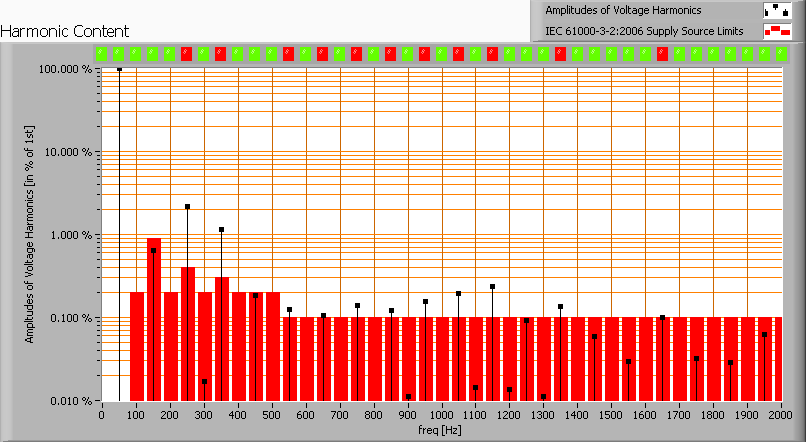Click the red status indicator above 1350 Hz
Viewport: 806px width, 442px height.
560,53
